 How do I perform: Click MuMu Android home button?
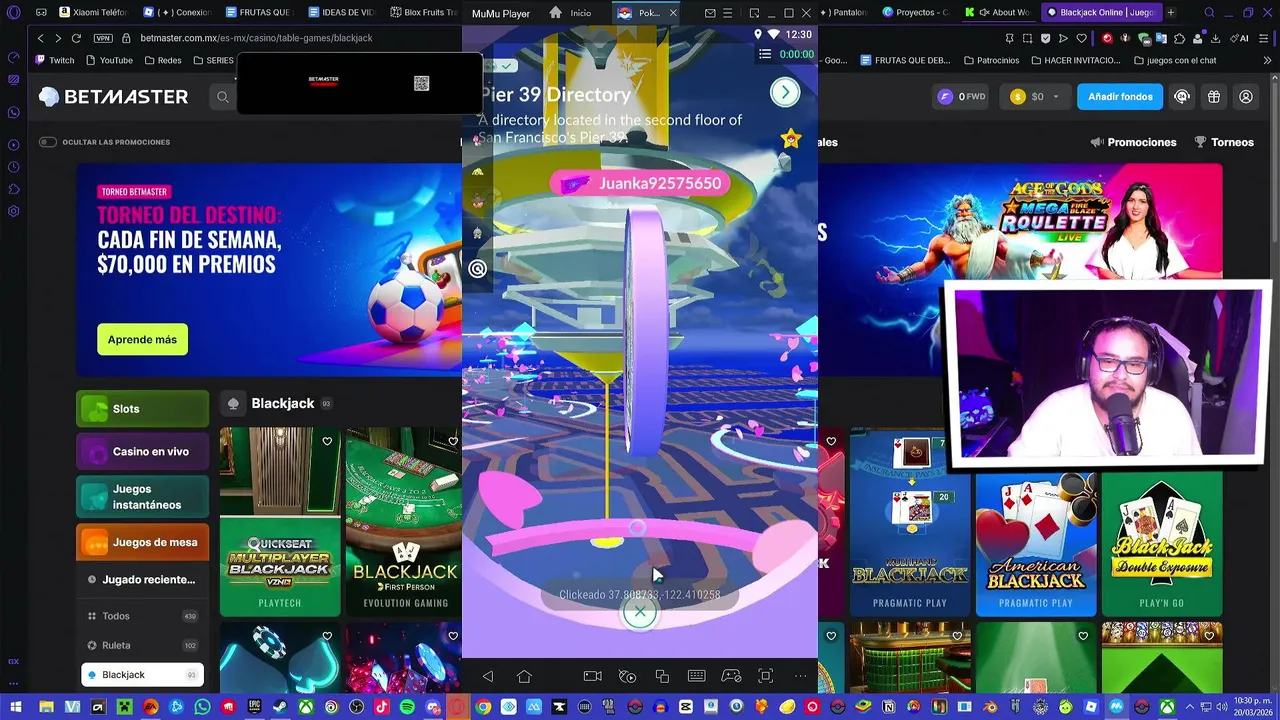pos(524,677)
